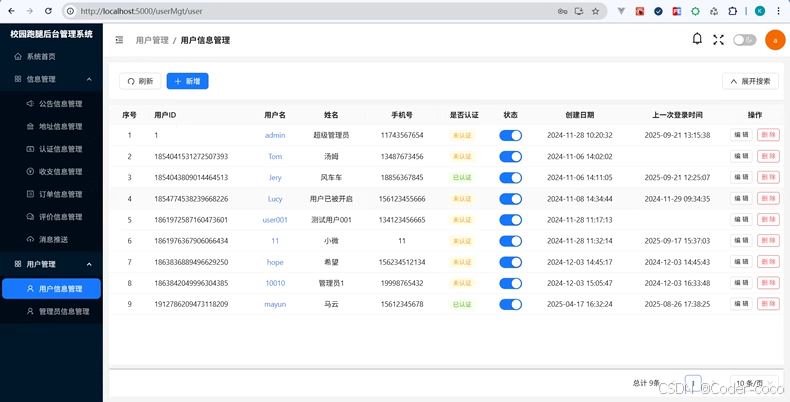Click user ID 1854041531272507393

click(191, 157)
